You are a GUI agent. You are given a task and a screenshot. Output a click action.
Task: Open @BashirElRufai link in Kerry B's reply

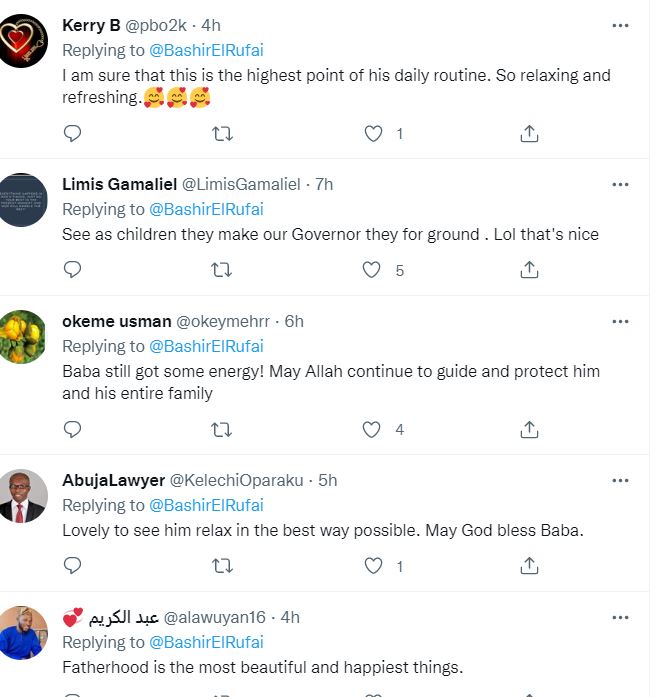coord(206,49)
